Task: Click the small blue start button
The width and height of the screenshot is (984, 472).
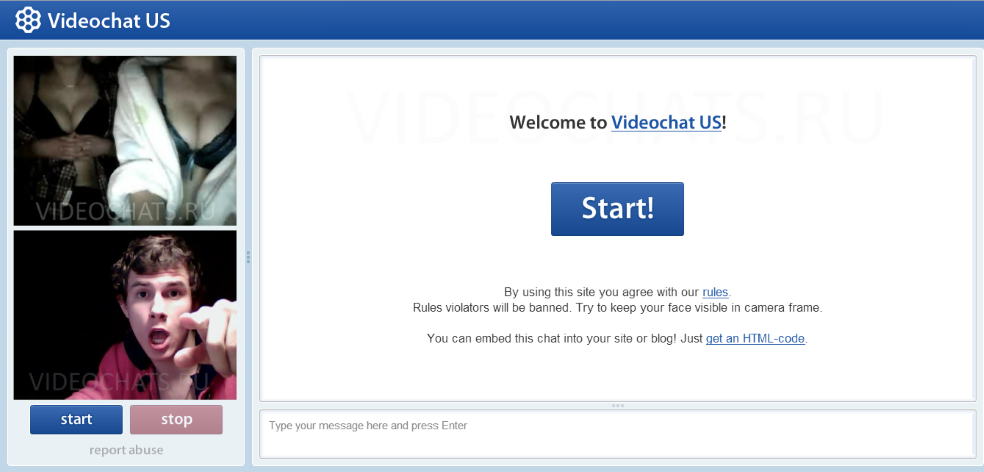Action: [77, 419]
